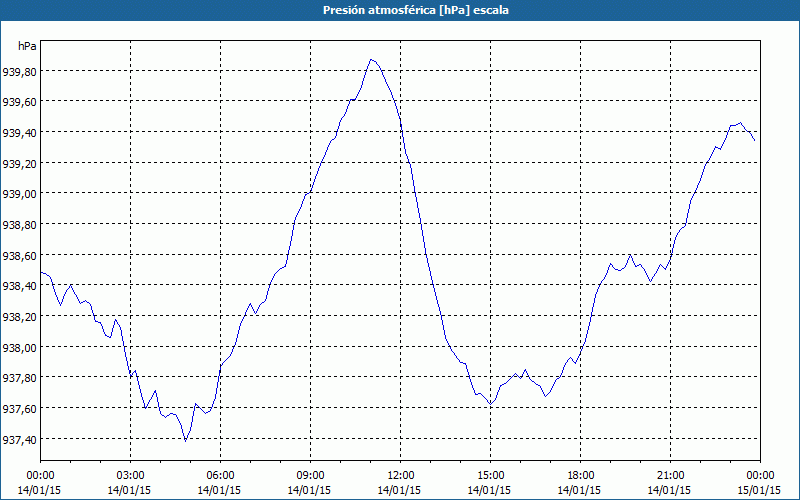Click the 939,80 y-axis value
The height and width of the screenshot is (500, 800).
(x=19, y=71)
